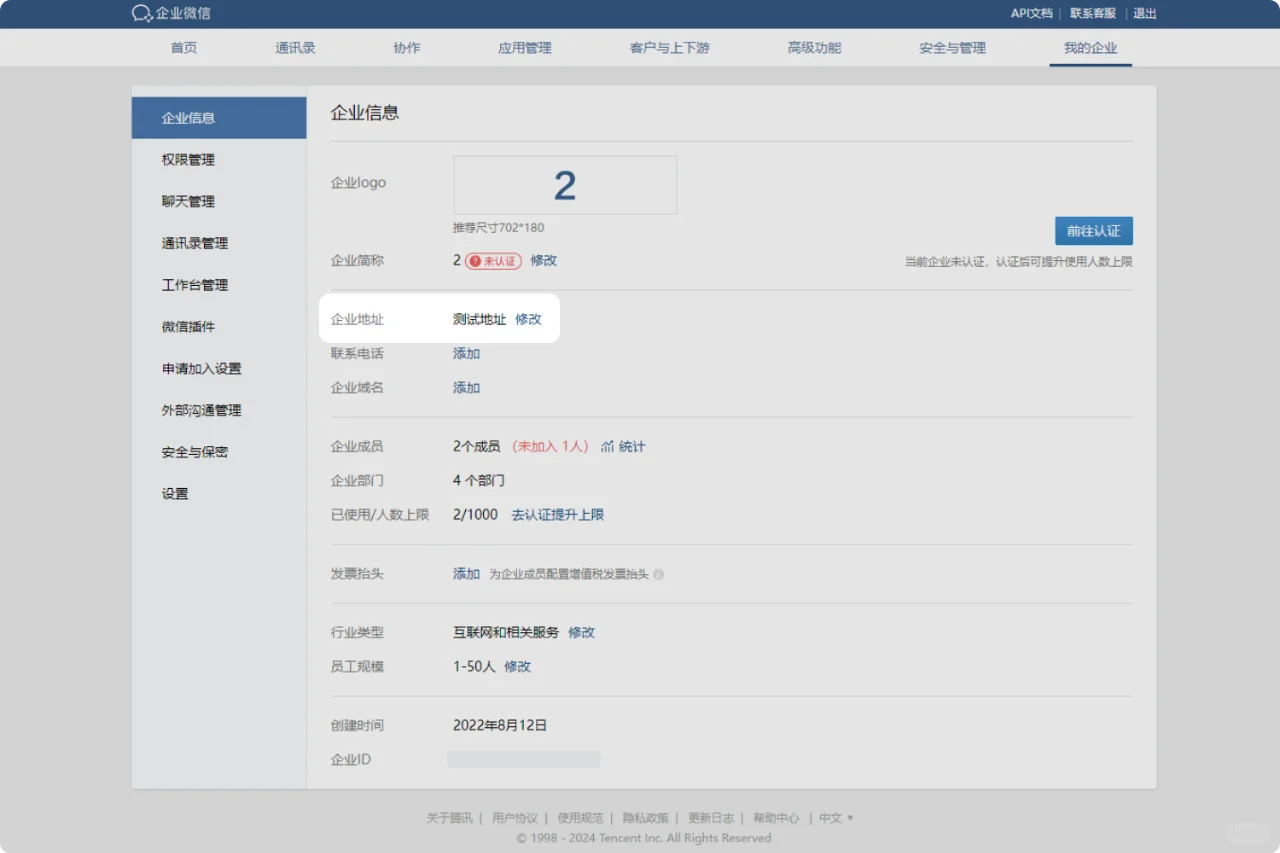
Task: Click 去认证提升上限 link
Action: [557, 515]
